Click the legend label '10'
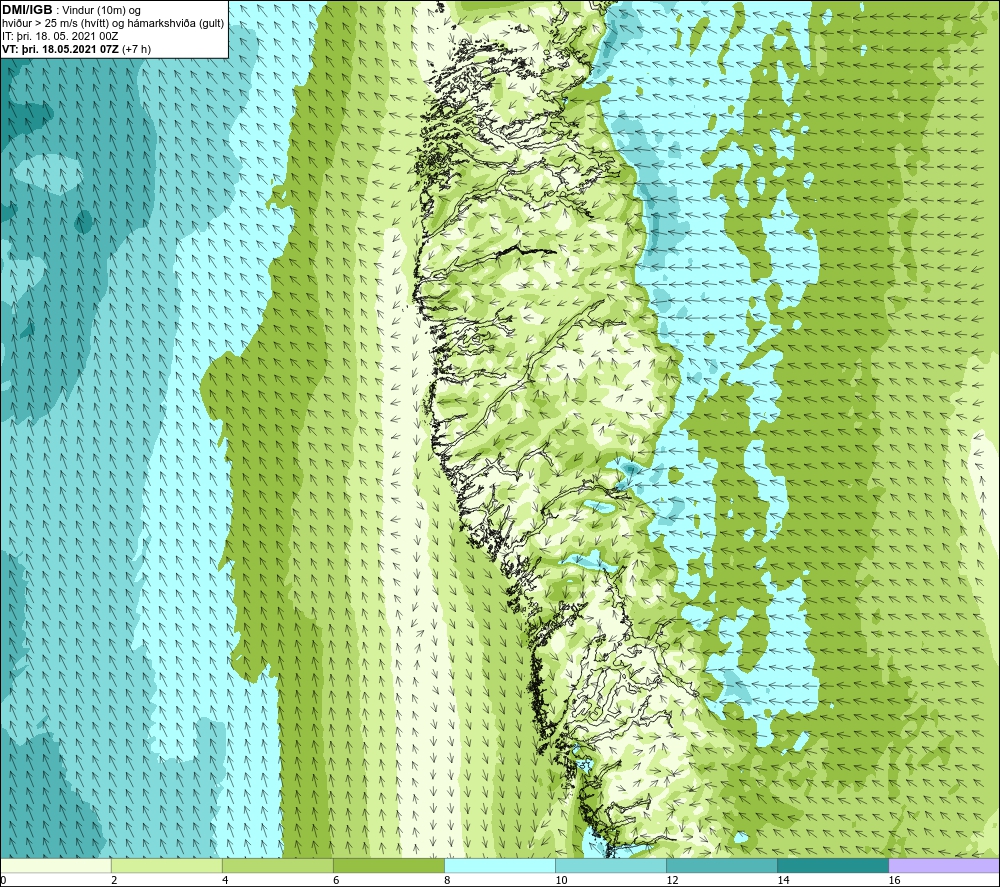The width and height of the screenshot is (1000, 887). point(561,881)
